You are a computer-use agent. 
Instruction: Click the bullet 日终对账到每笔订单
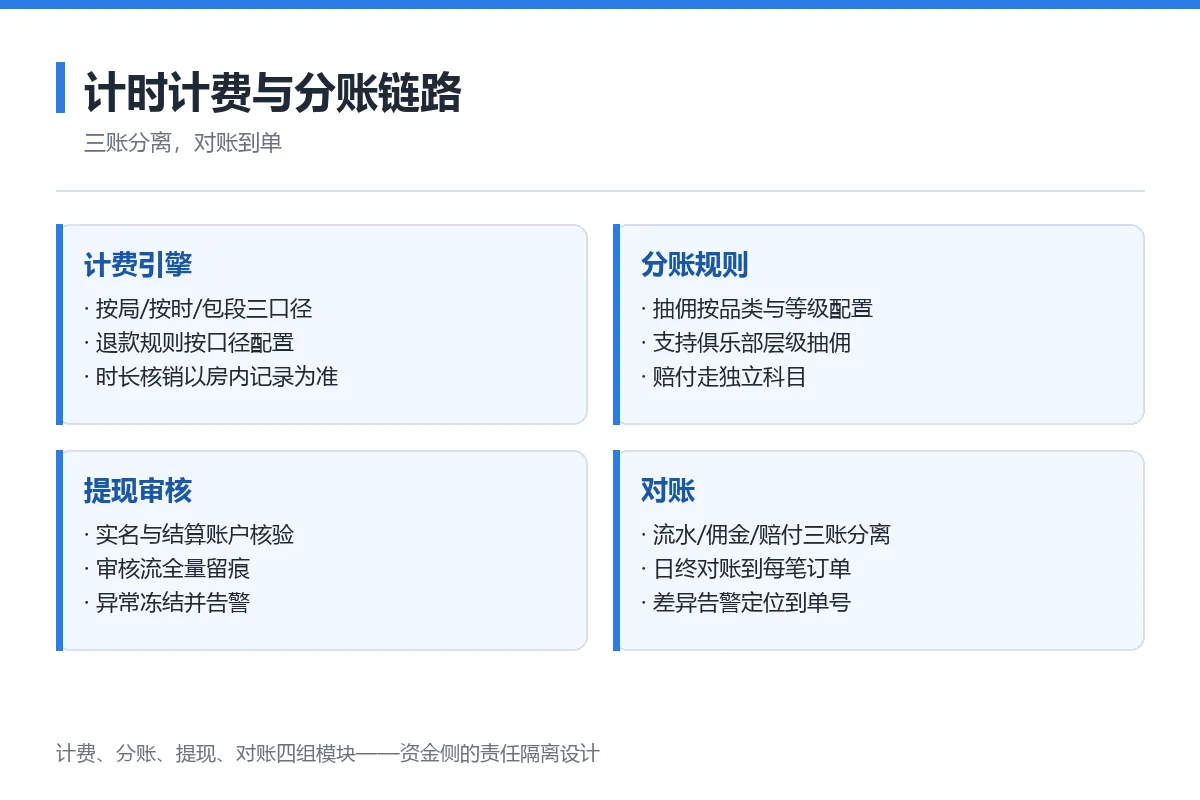[746, 569]
